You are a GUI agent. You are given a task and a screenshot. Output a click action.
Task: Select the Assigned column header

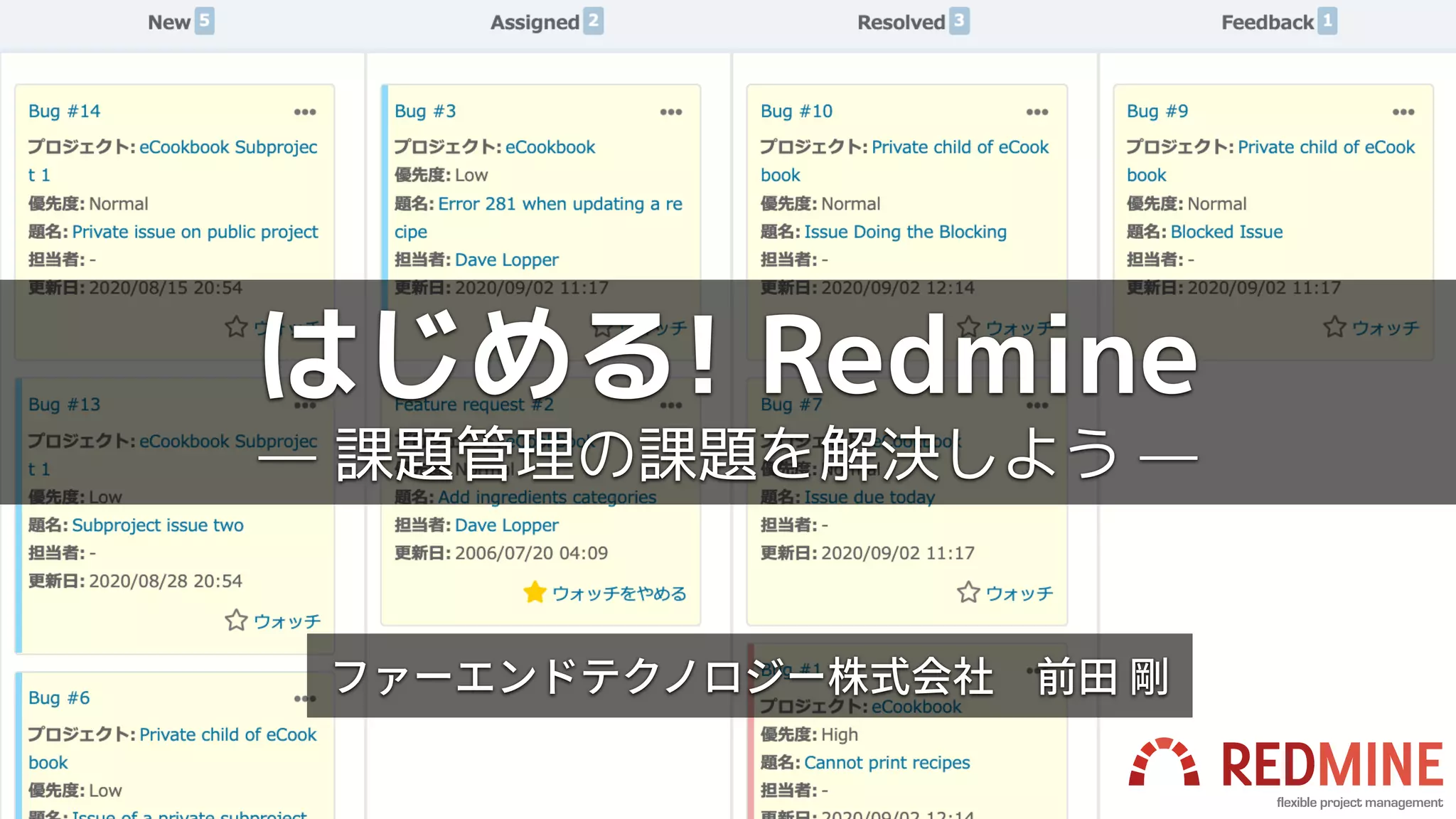[x=535, y=22]
